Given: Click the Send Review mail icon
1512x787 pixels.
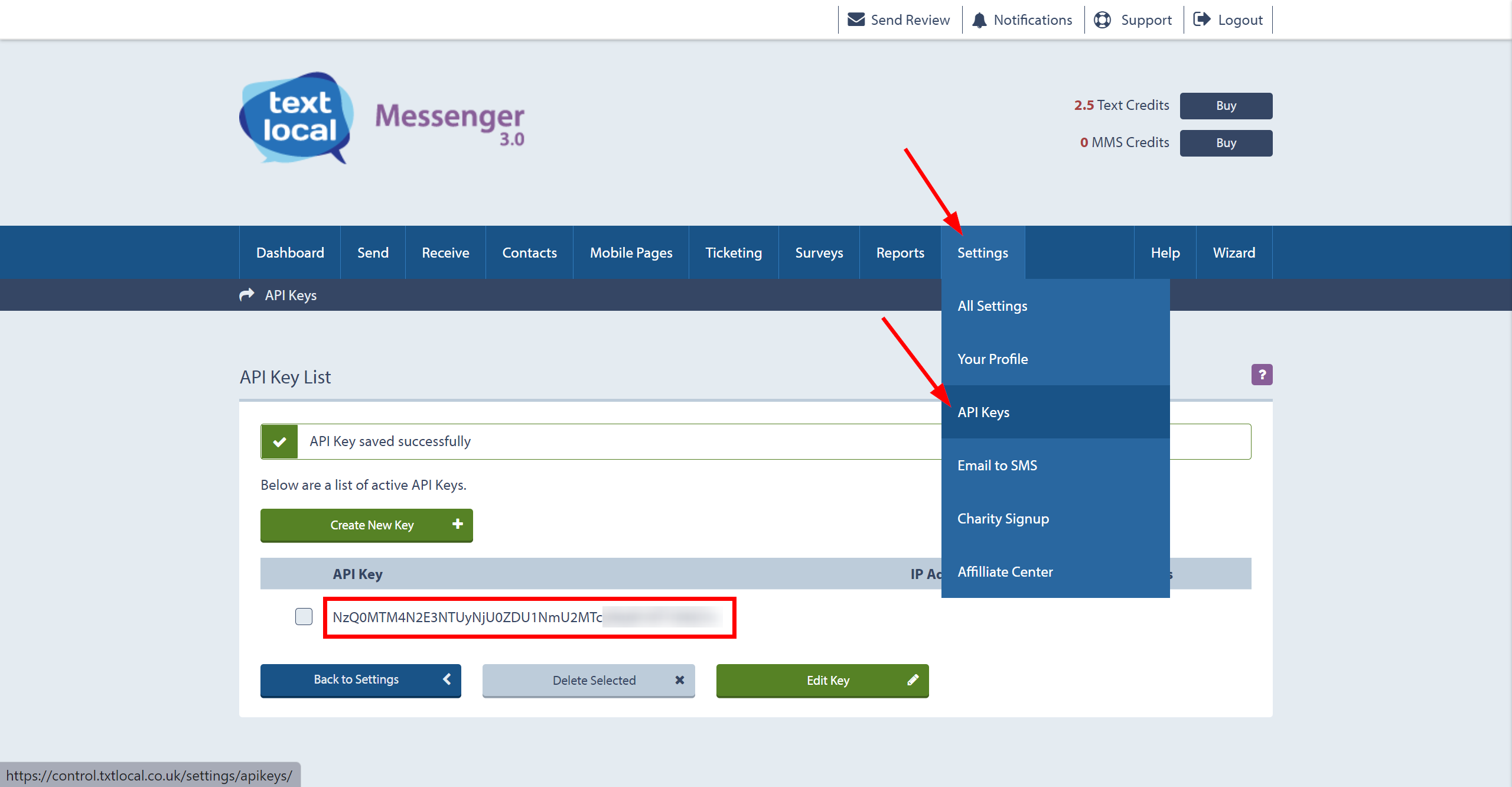Looking at the screenshot, I should tap(856, 19).
